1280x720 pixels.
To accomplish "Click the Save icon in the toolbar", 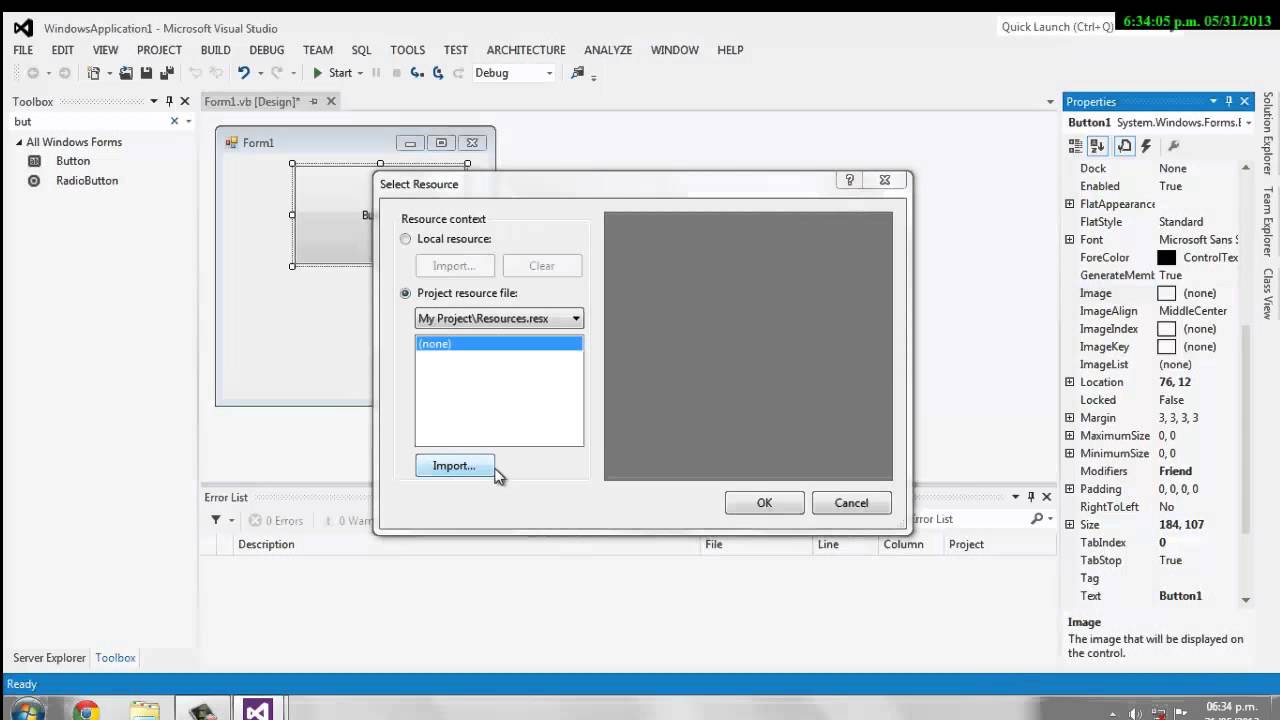I will [x=146, y=73].
